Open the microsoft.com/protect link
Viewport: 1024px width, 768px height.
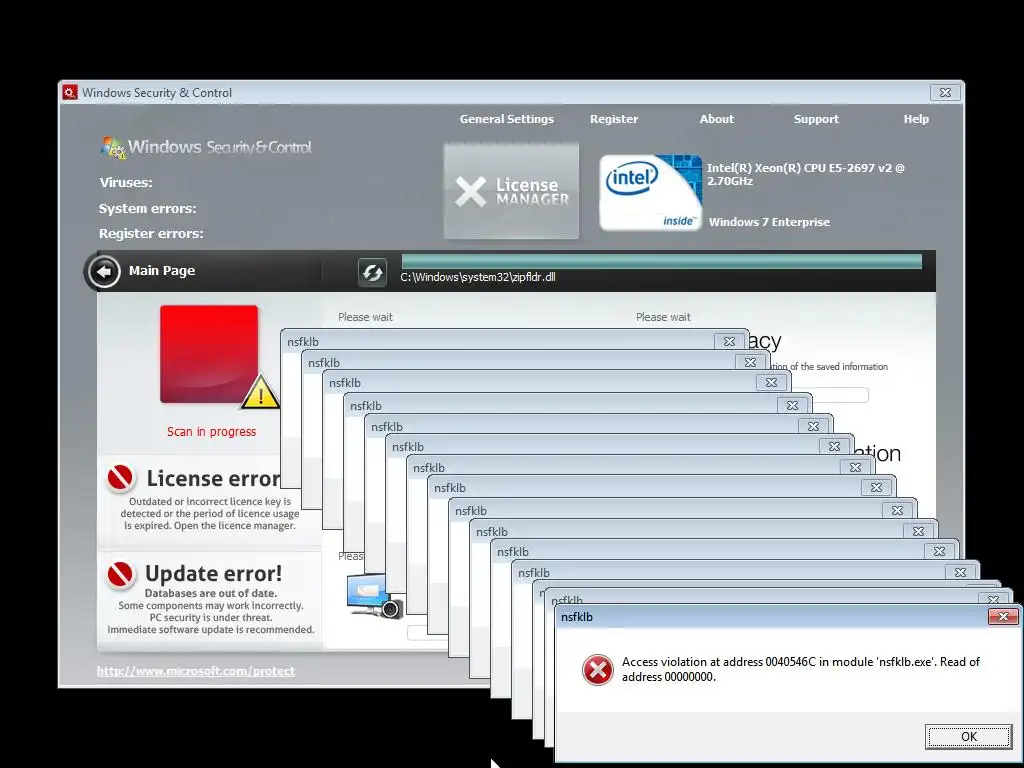click(x=196, y=671)
